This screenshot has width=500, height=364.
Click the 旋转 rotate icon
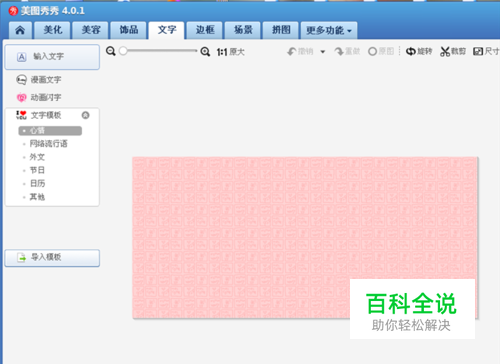[x=411, y=52]
